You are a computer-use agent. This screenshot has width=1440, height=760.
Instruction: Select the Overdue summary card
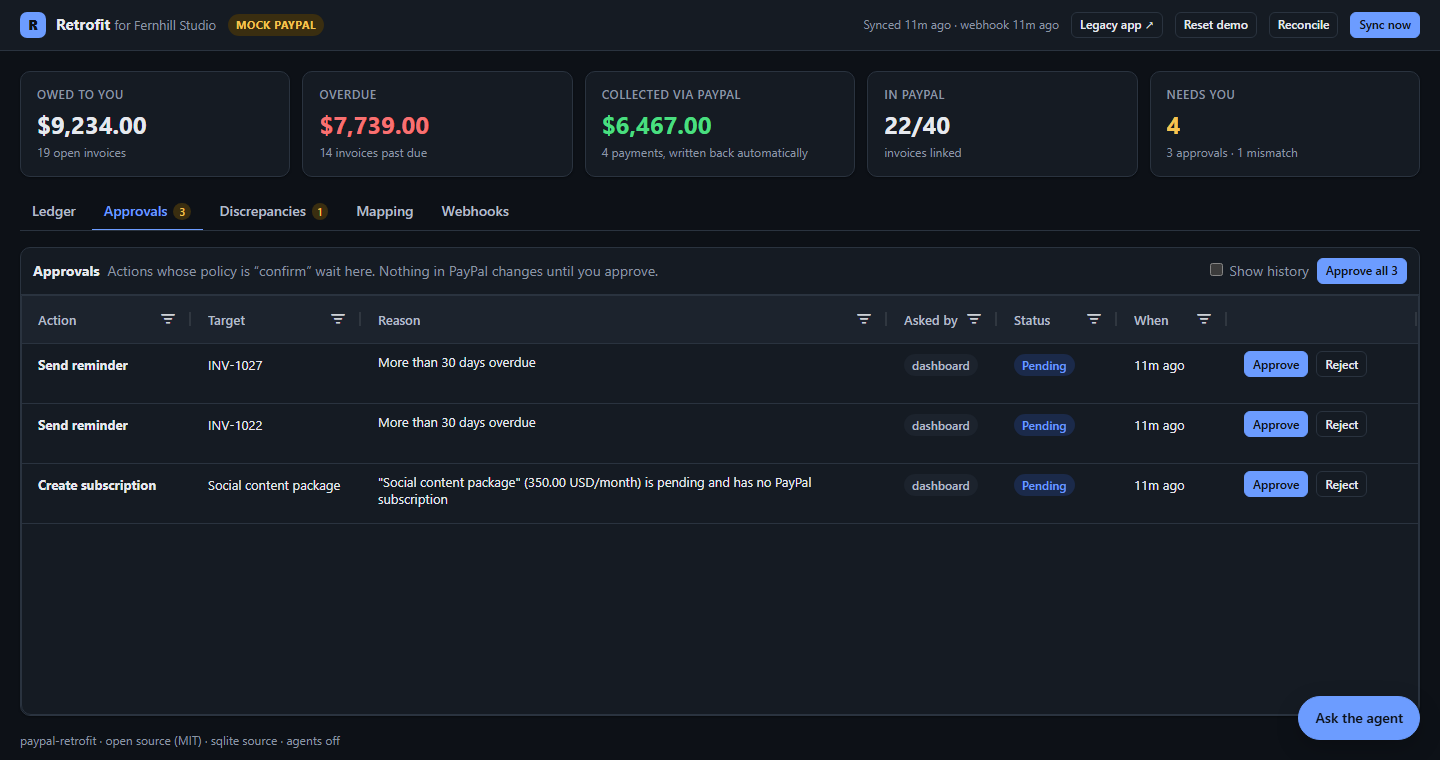[x=437, y=124]
